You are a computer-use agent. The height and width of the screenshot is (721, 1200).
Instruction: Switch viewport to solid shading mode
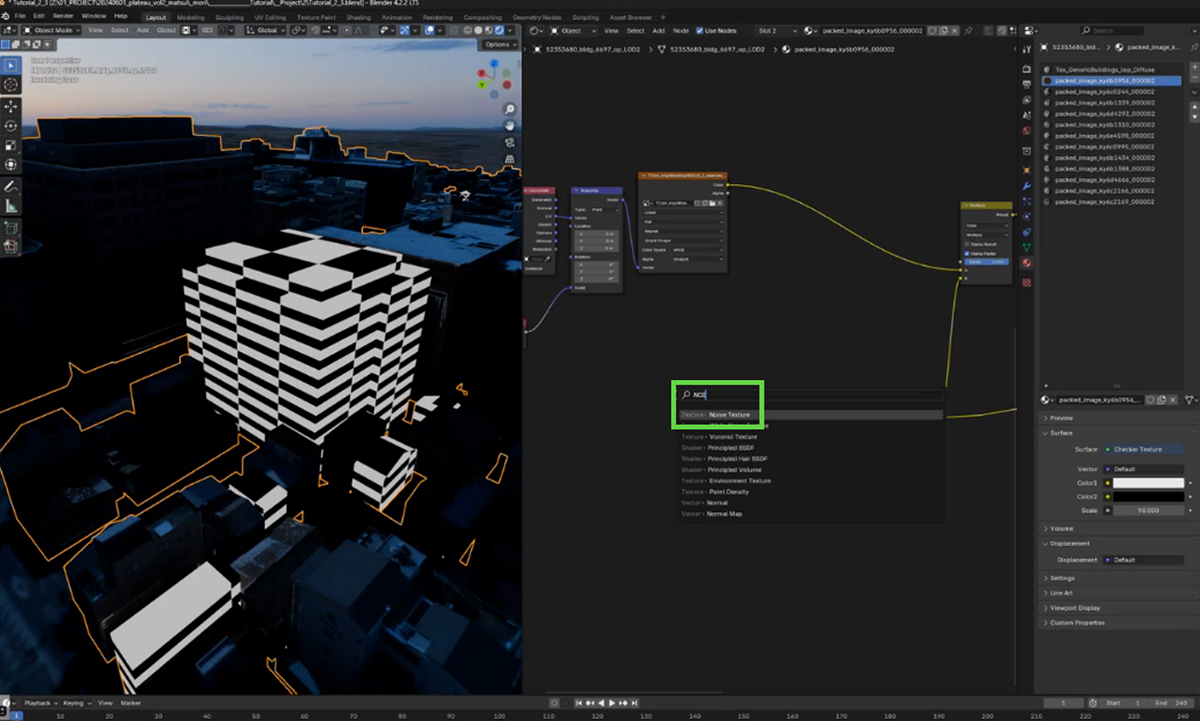[x=479, y=30]
